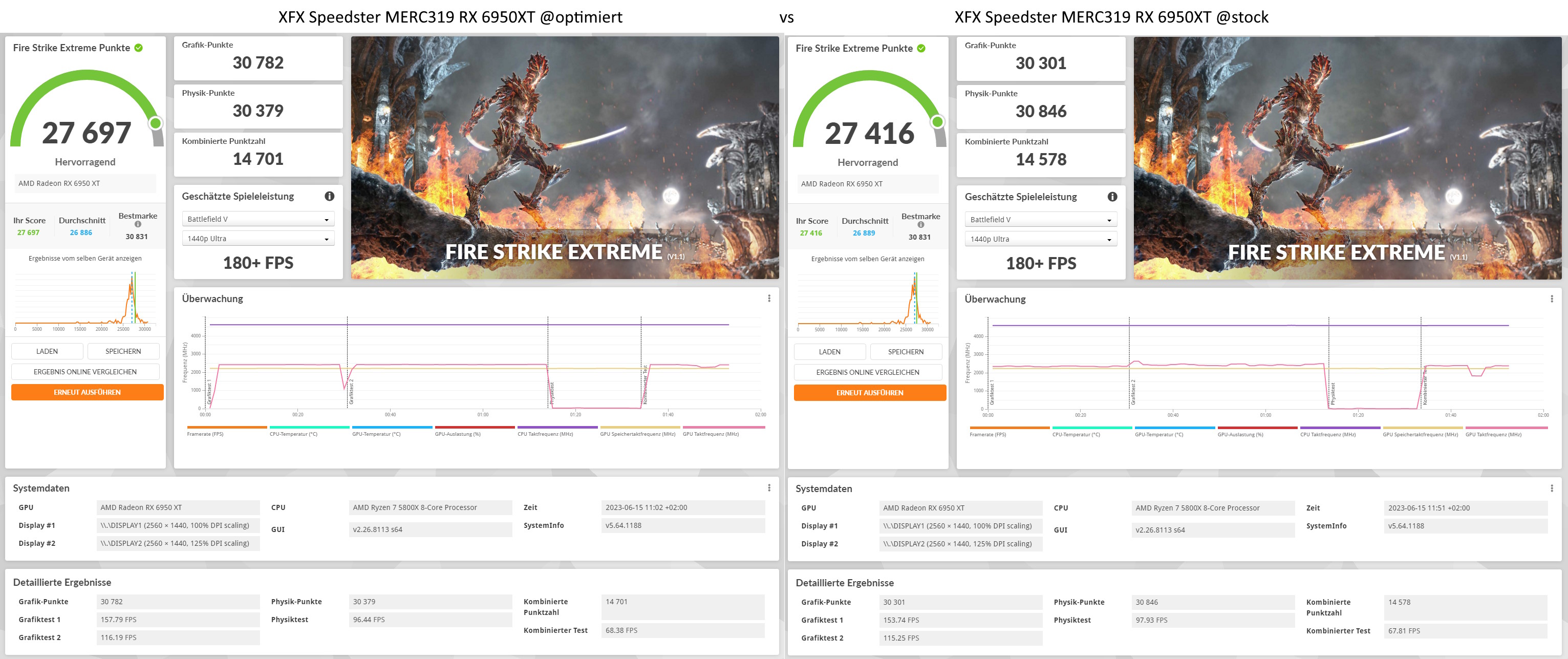1568x659 pixels.
Task: Click 'Ergebnisse vom selben Gerät anzeigen' optimiert side
Action: click(85, 258)
